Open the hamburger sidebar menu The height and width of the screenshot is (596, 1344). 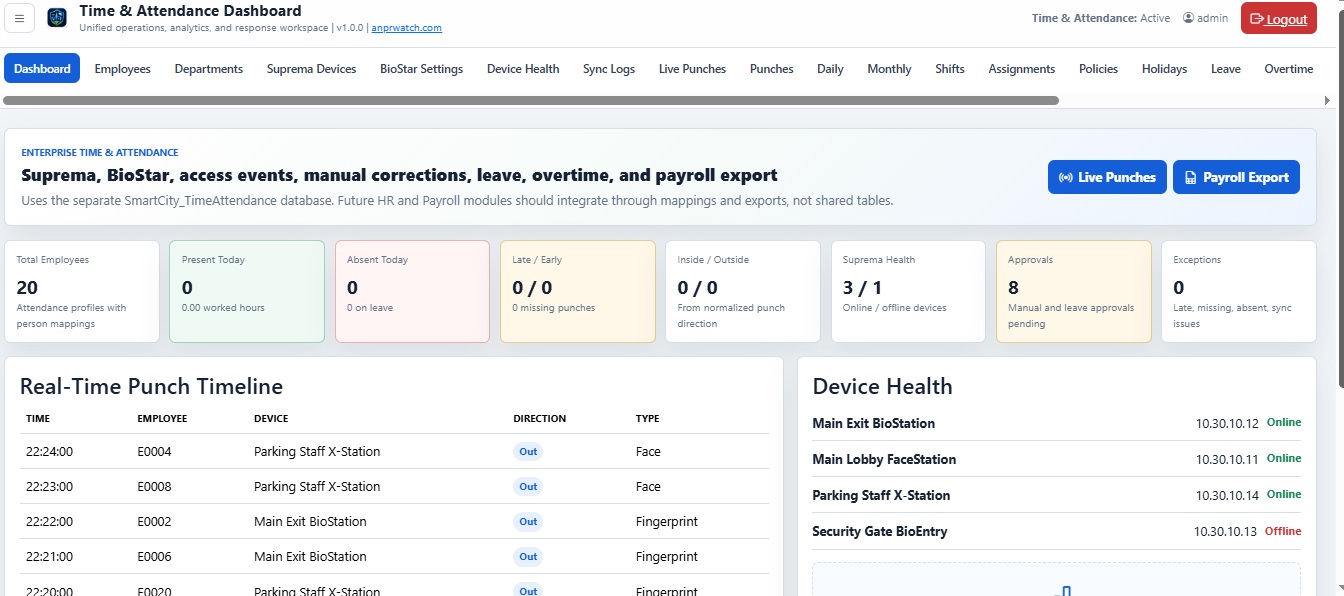tap(20, 18)
